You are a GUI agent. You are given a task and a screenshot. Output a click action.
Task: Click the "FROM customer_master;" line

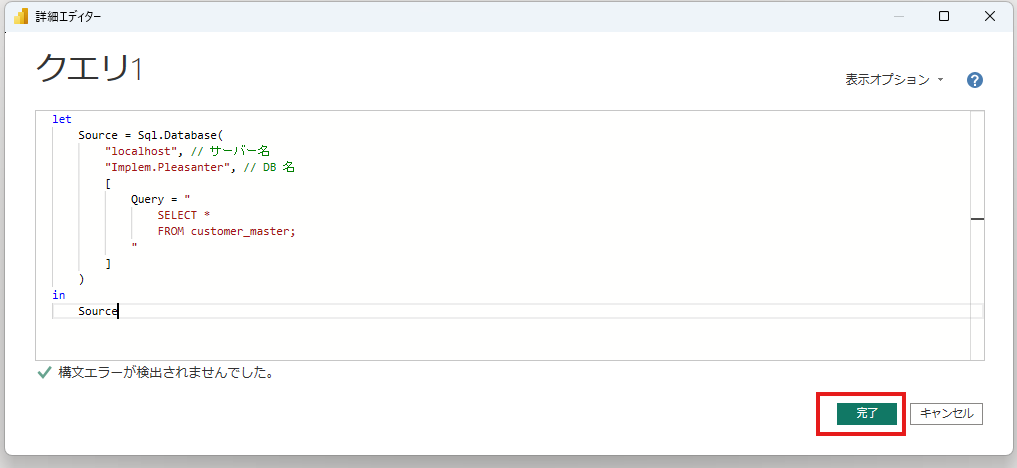click(226, 231)
